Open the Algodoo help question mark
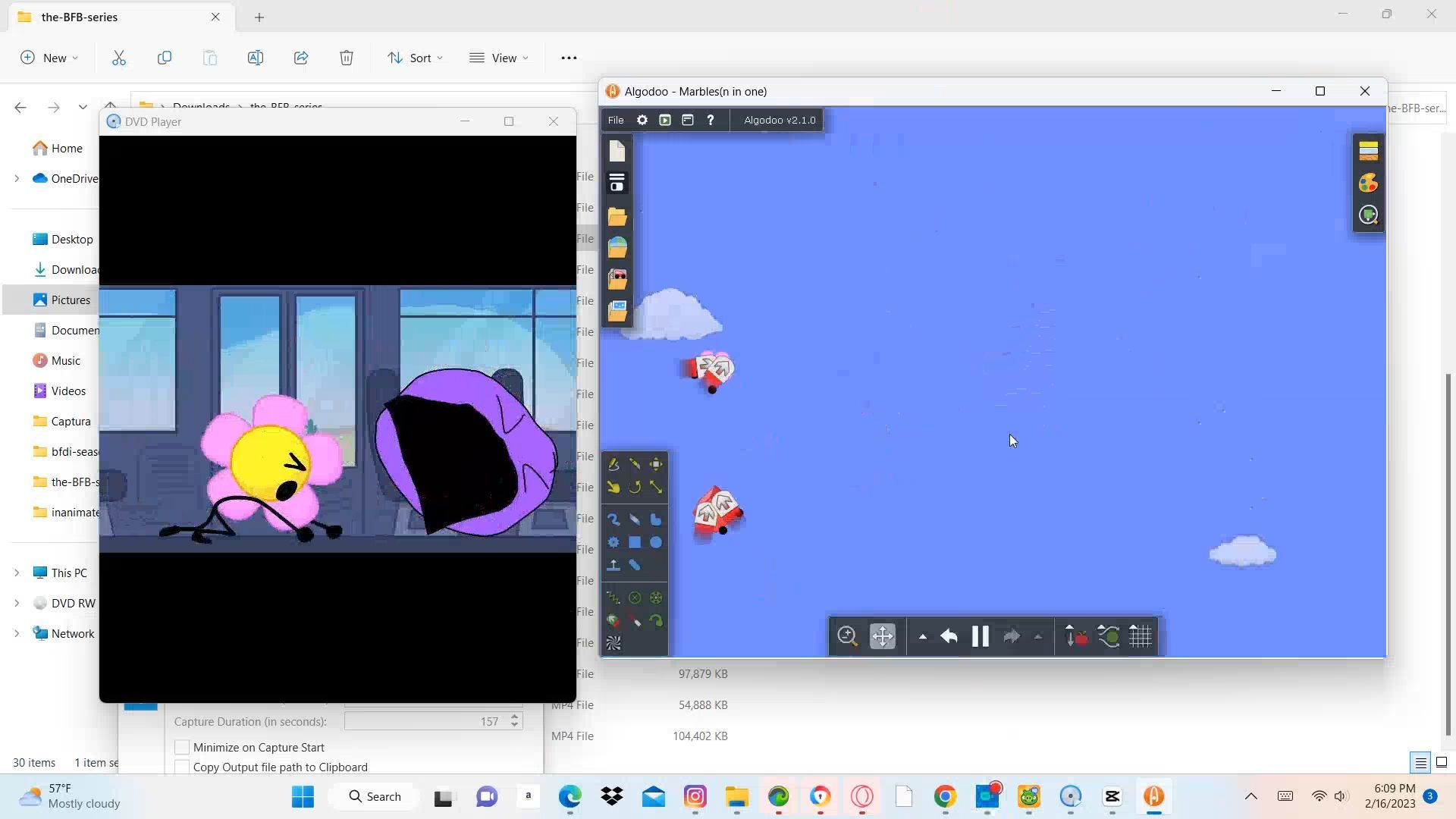1456x819 pixels. (711, 120)
